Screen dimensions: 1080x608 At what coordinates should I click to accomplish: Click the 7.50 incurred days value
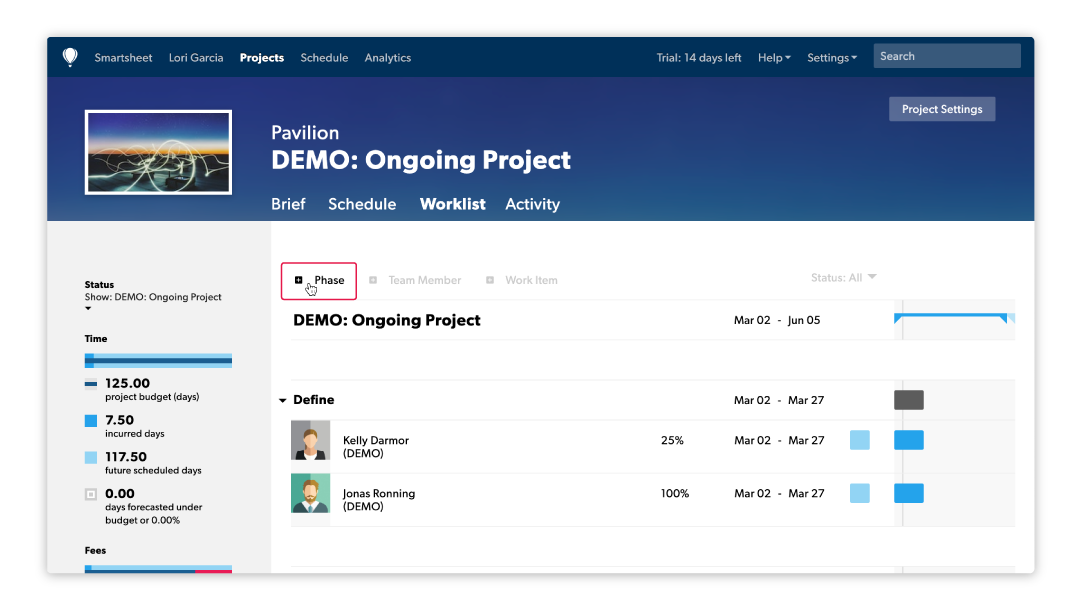120,420
